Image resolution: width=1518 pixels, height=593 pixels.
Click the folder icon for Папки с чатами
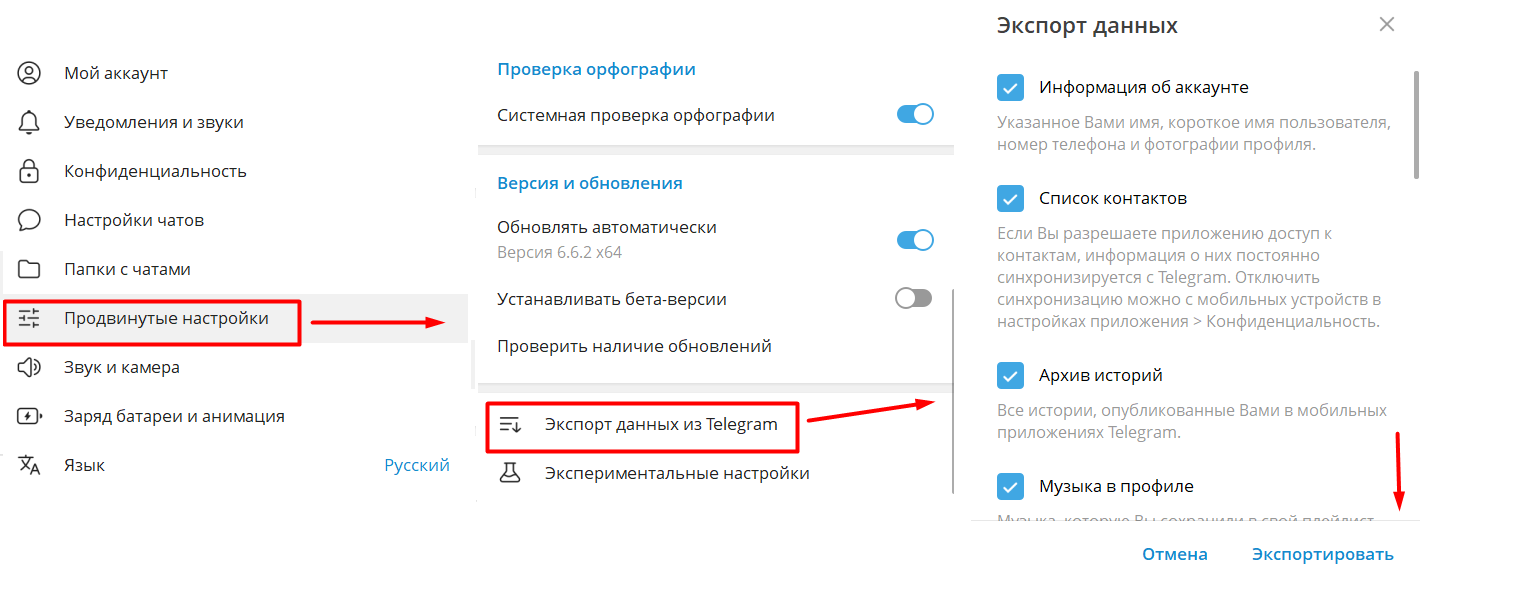tap(29, 268)
